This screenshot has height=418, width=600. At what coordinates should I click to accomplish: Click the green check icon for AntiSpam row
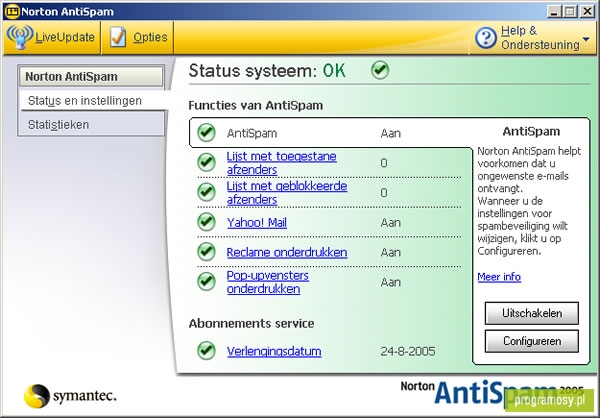tap(206, 132)
